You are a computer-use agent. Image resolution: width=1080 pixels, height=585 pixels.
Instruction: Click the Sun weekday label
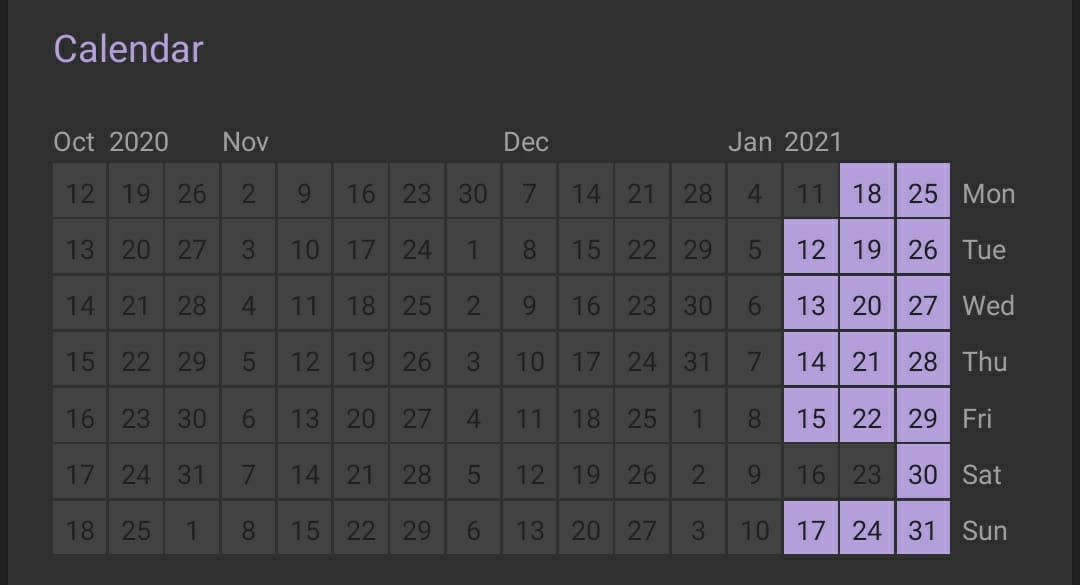click(984, 530)
